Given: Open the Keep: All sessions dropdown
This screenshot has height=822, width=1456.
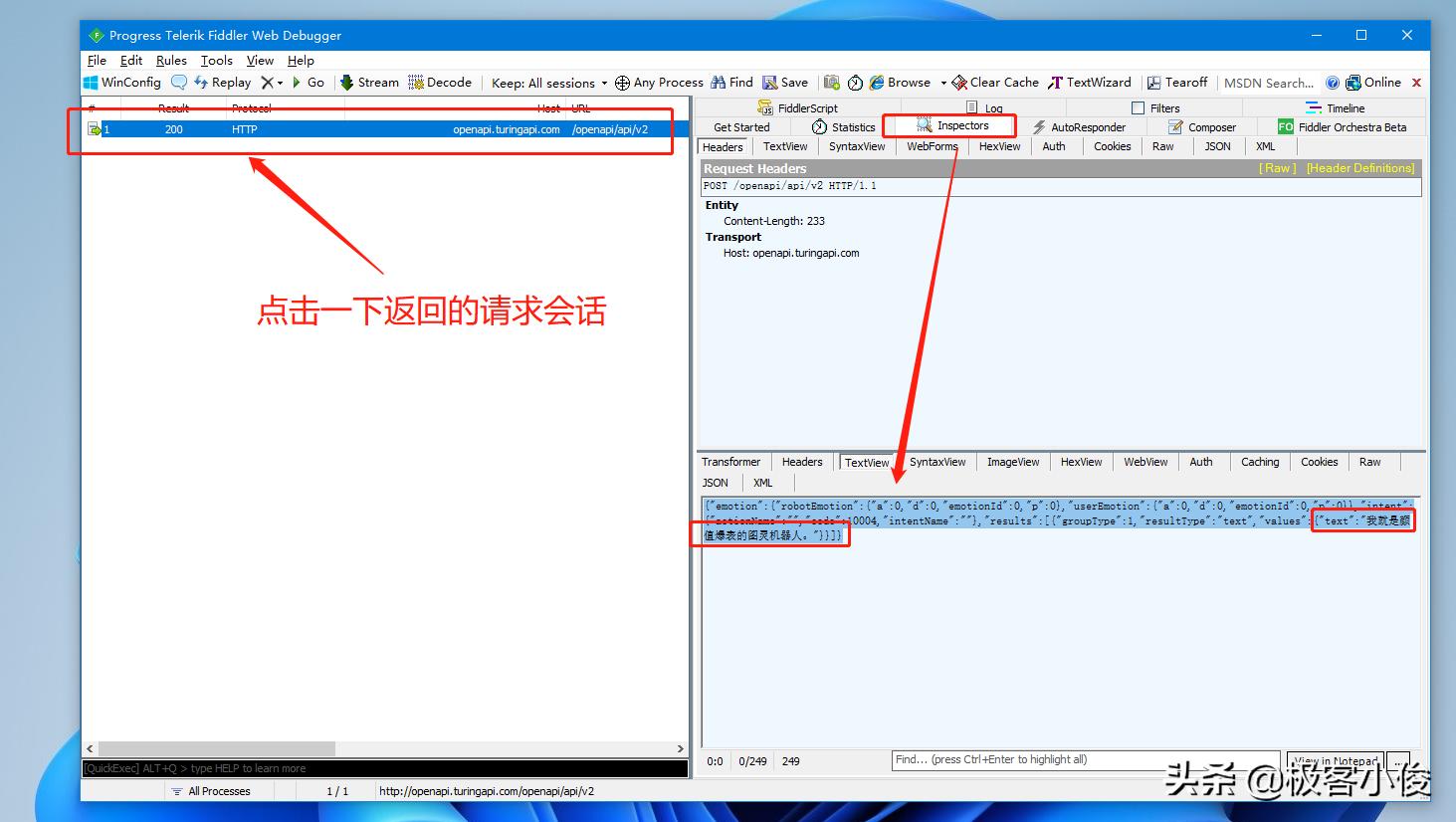Looking at the screenshot, I should tap(549, 83).
